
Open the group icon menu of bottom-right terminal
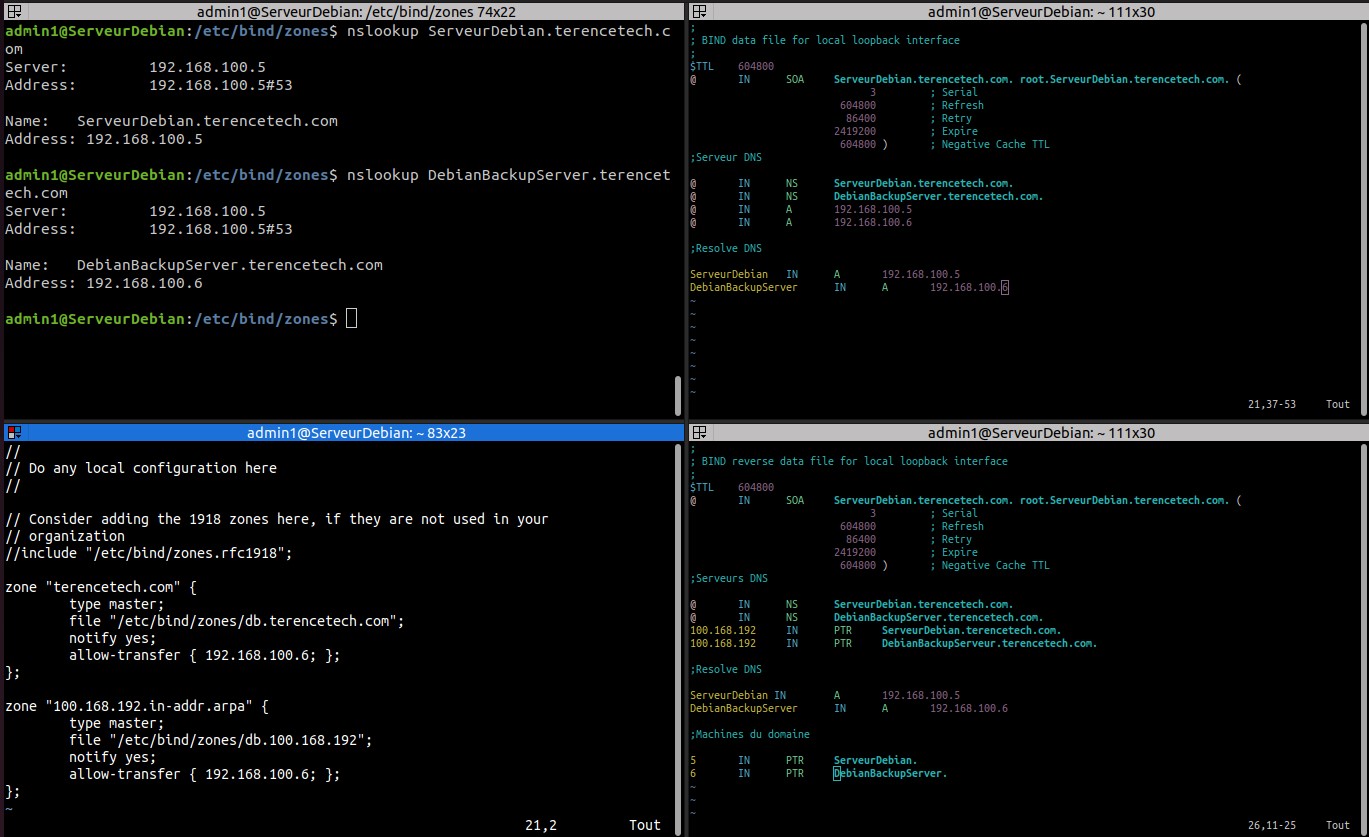click(x=699, y=433)
